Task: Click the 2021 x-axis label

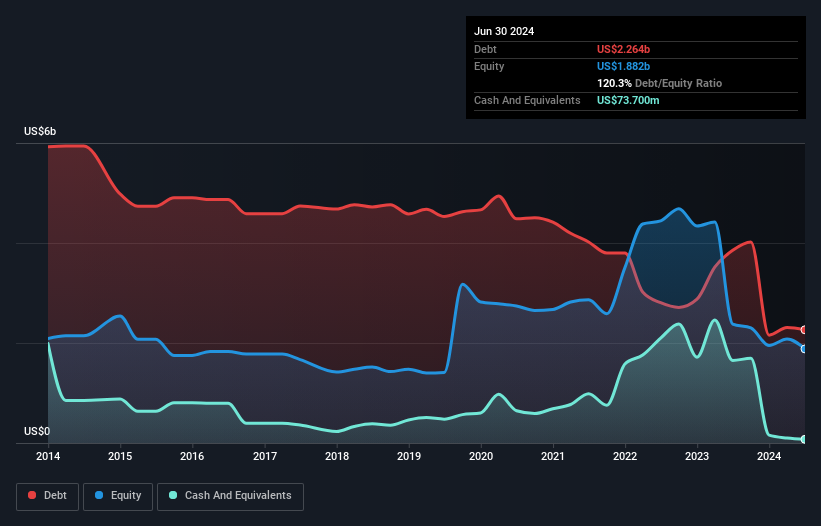Action: 553,456
